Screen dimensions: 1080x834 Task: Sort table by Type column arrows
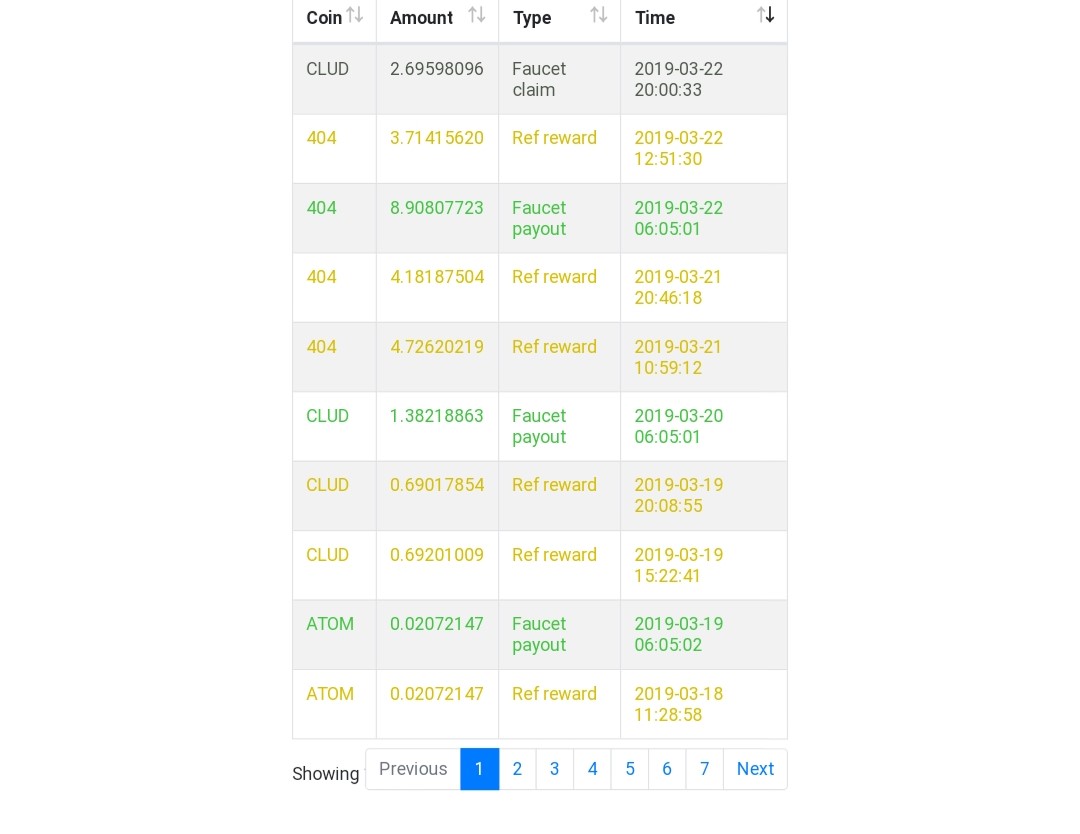click(x=599, y=14)
